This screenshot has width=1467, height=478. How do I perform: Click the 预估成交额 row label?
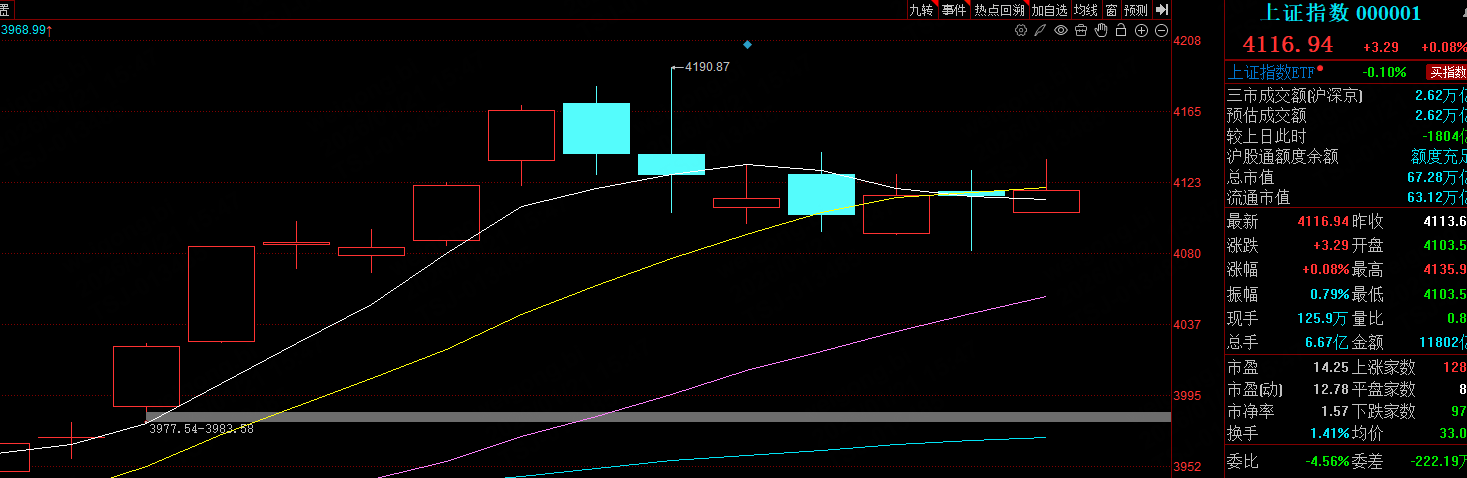[1267, 116]
